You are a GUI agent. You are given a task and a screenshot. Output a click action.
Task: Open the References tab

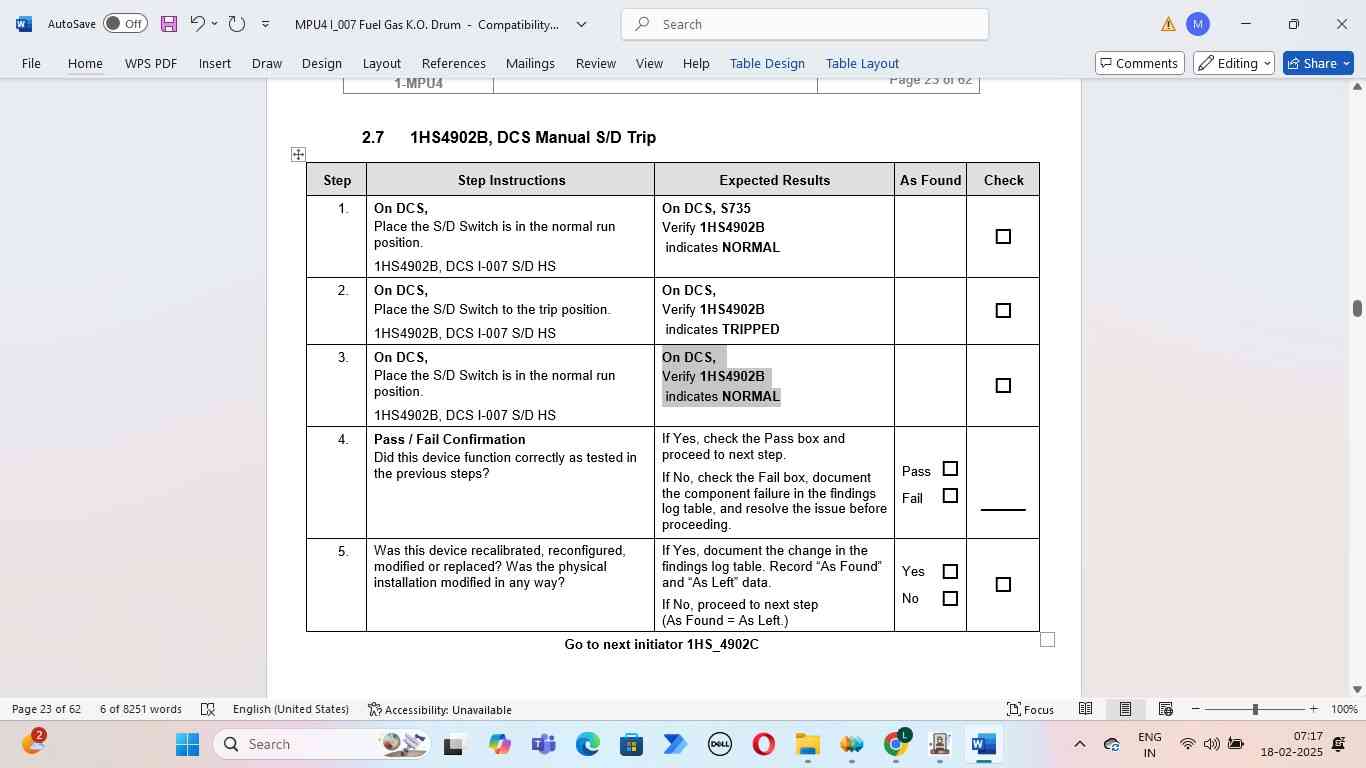pos(454,63)
